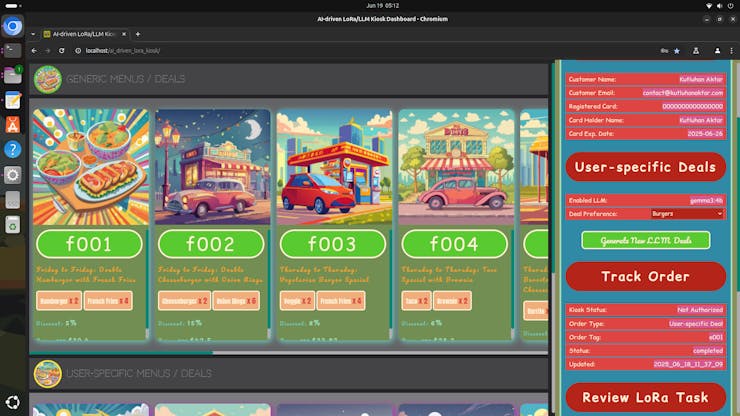Close the AI-driven LoRa/LLM Kiosk tab
Screen dimensions: 740x416
coord(124,34)
